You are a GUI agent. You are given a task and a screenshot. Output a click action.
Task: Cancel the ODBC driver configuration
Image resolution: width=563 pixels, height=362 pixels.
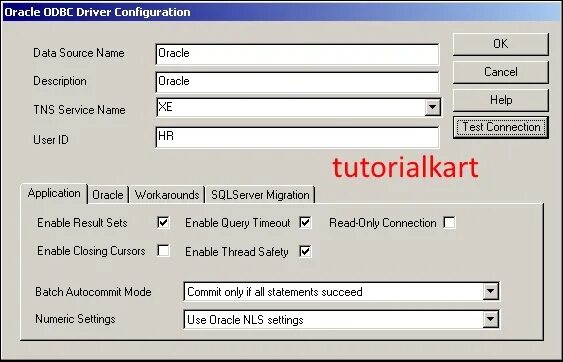click(x=501, y=72)
